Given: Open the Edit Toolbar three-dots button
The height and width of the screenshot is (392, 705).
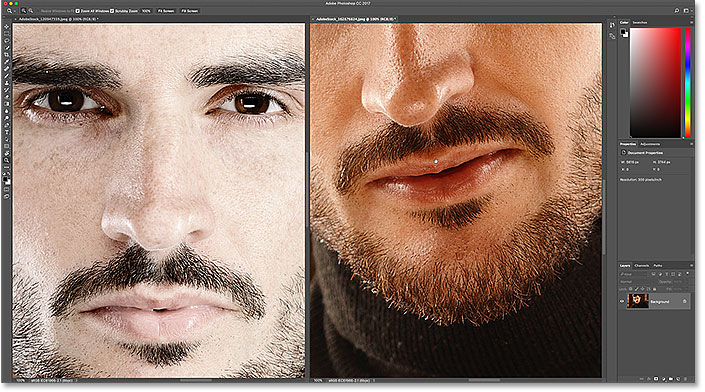Looking at the screenshot, I should tap(6, 167).
